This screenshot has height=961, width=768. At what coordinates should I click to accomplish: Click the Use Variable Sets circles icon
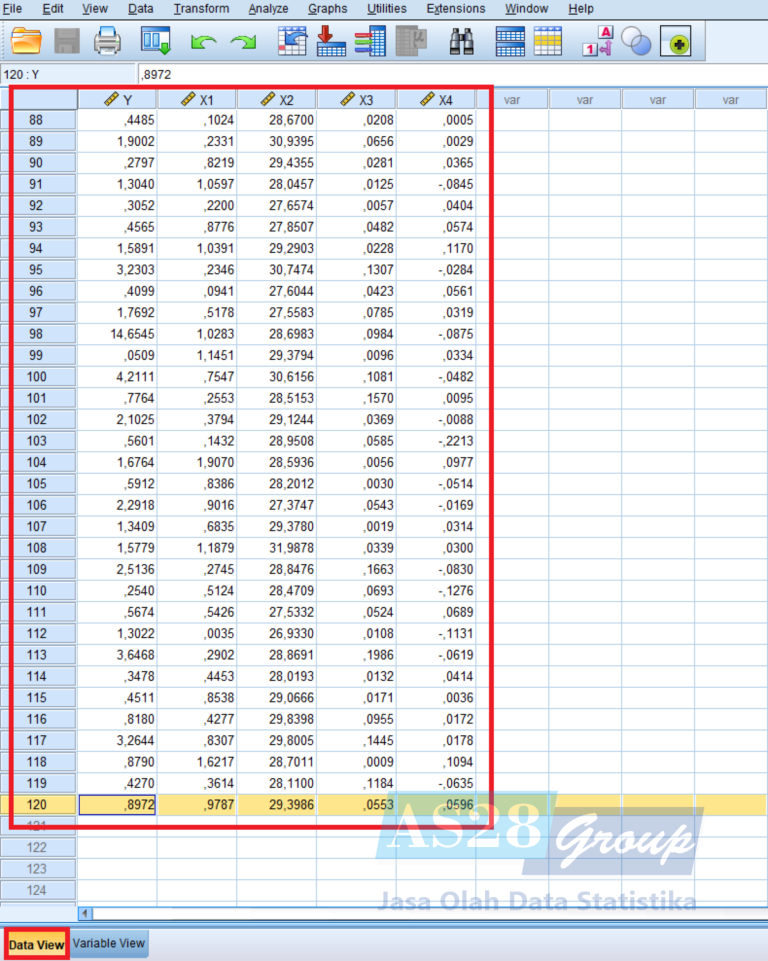tap(636, 42)
